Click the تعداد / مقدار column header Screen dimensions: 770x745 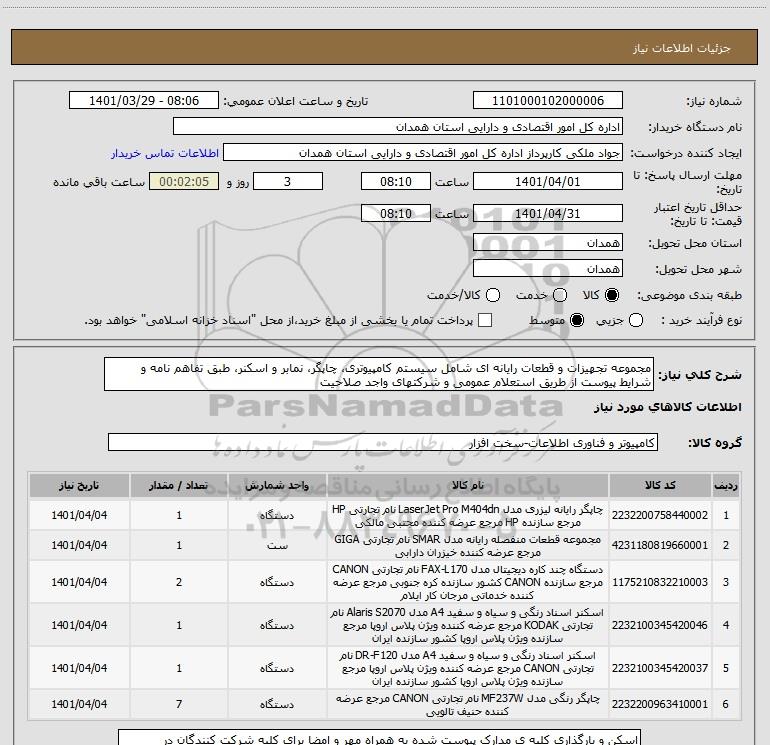click(179, 486)
